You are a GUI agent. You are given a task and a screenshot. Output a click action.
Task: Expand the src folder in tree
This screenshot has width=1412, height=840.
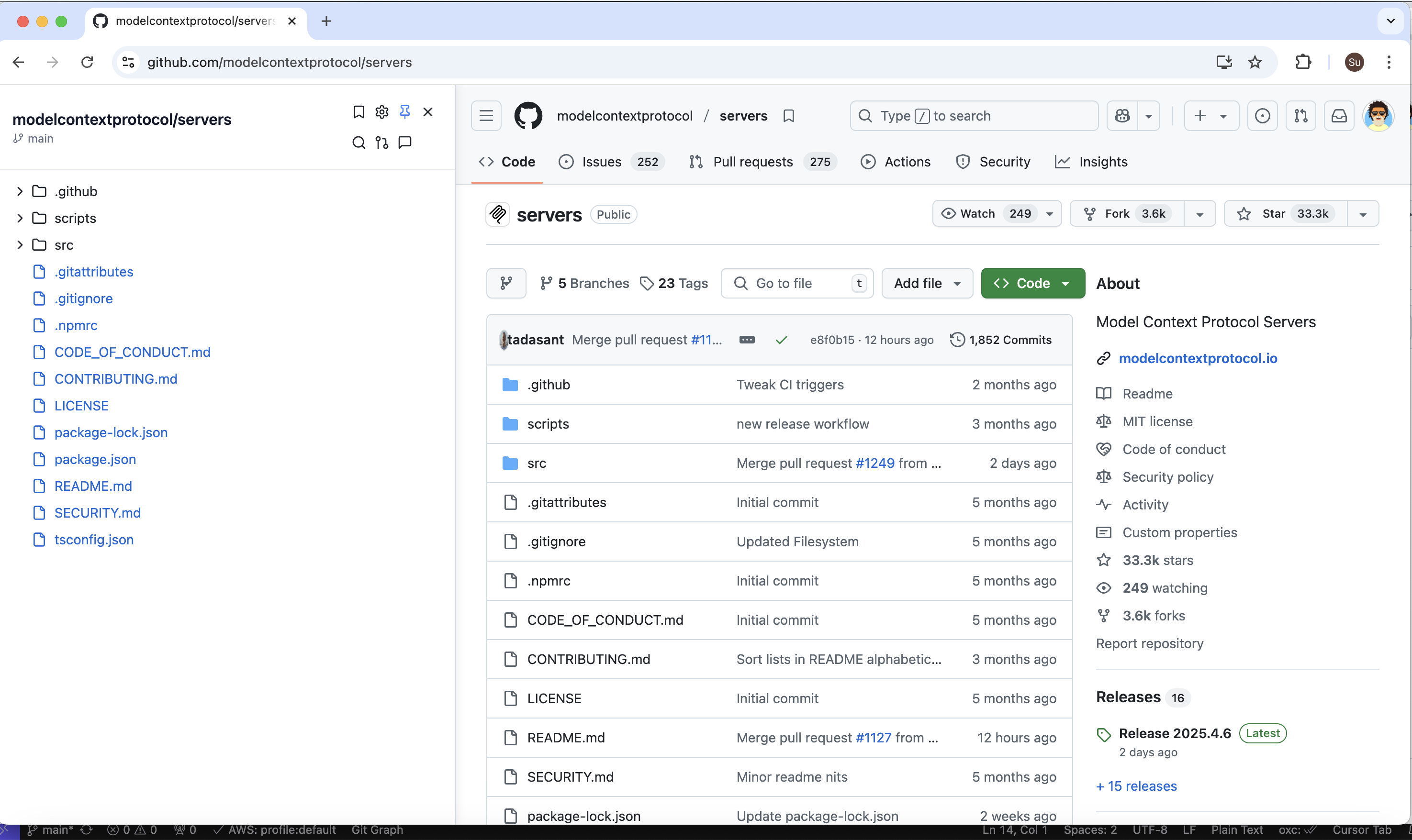pos(20,244)
